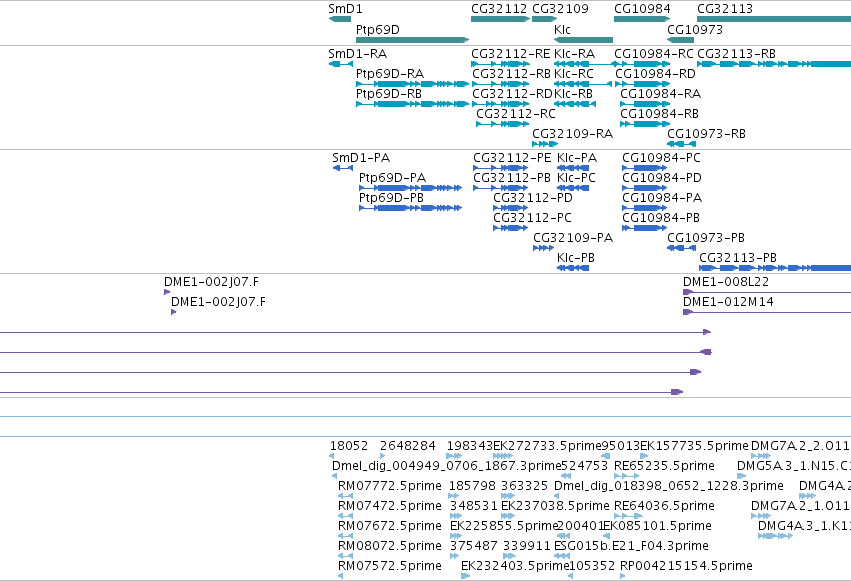Click transcript CG32112-RC
Image resolution: width=851 pixels, height=581 pixels.
(x=503, y=124)
